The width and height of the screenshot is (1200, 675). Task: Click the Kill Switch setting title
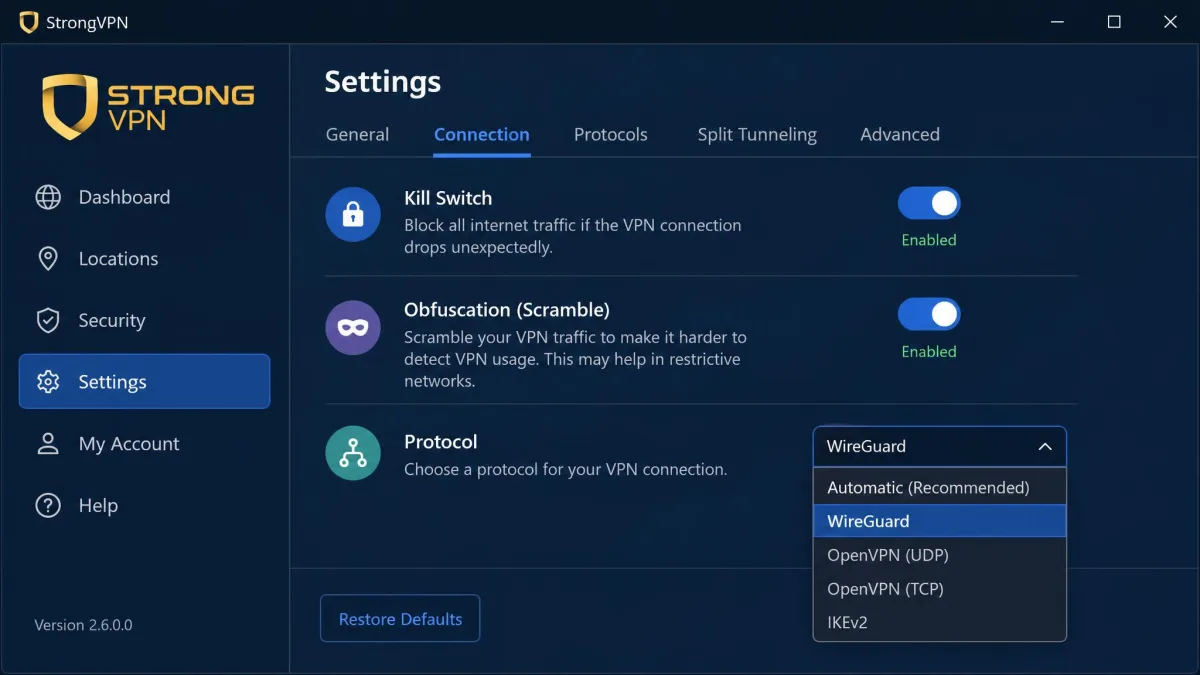(448, 198)
